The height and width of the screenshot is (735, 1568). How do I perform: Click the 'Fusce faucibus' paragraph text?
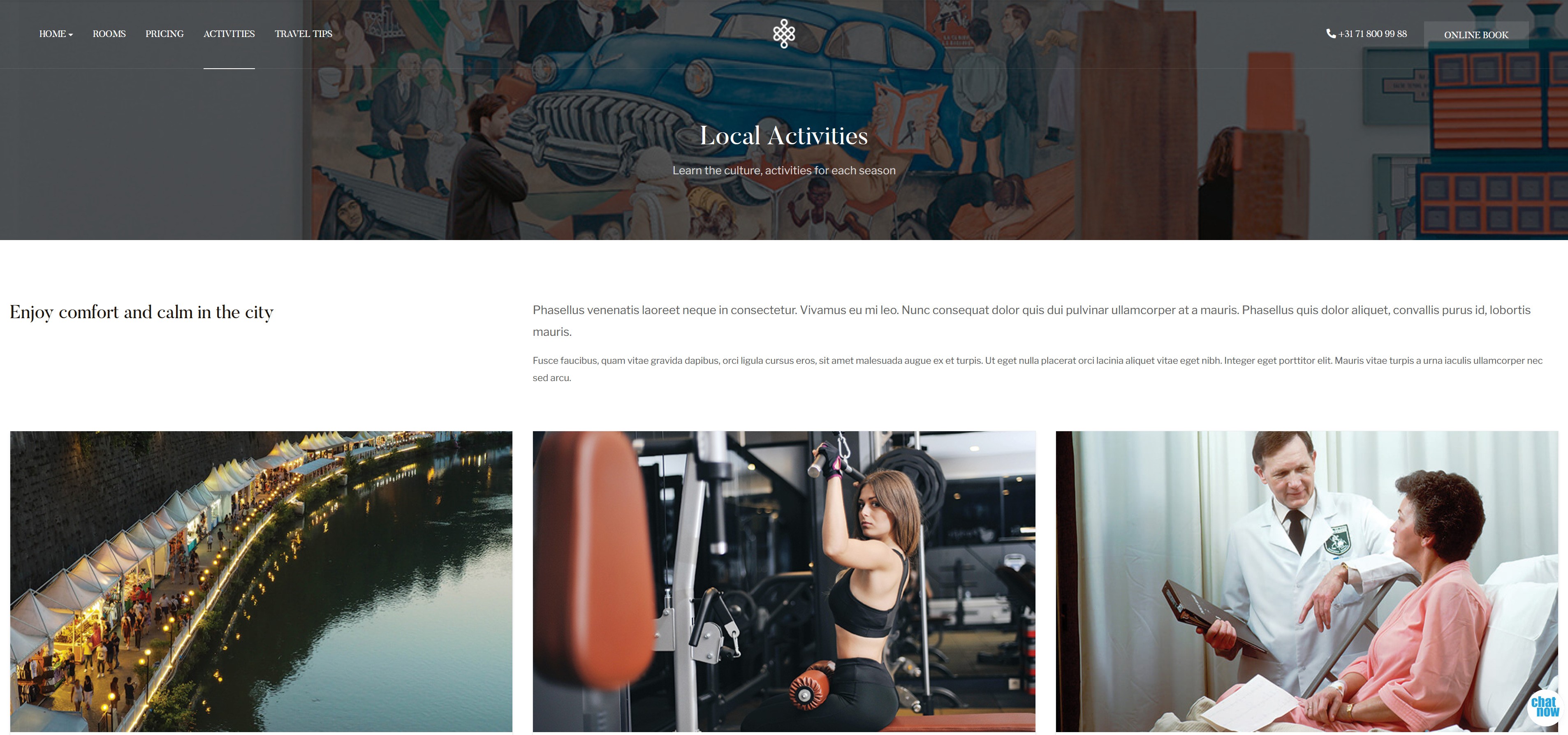click(1037, 369)
